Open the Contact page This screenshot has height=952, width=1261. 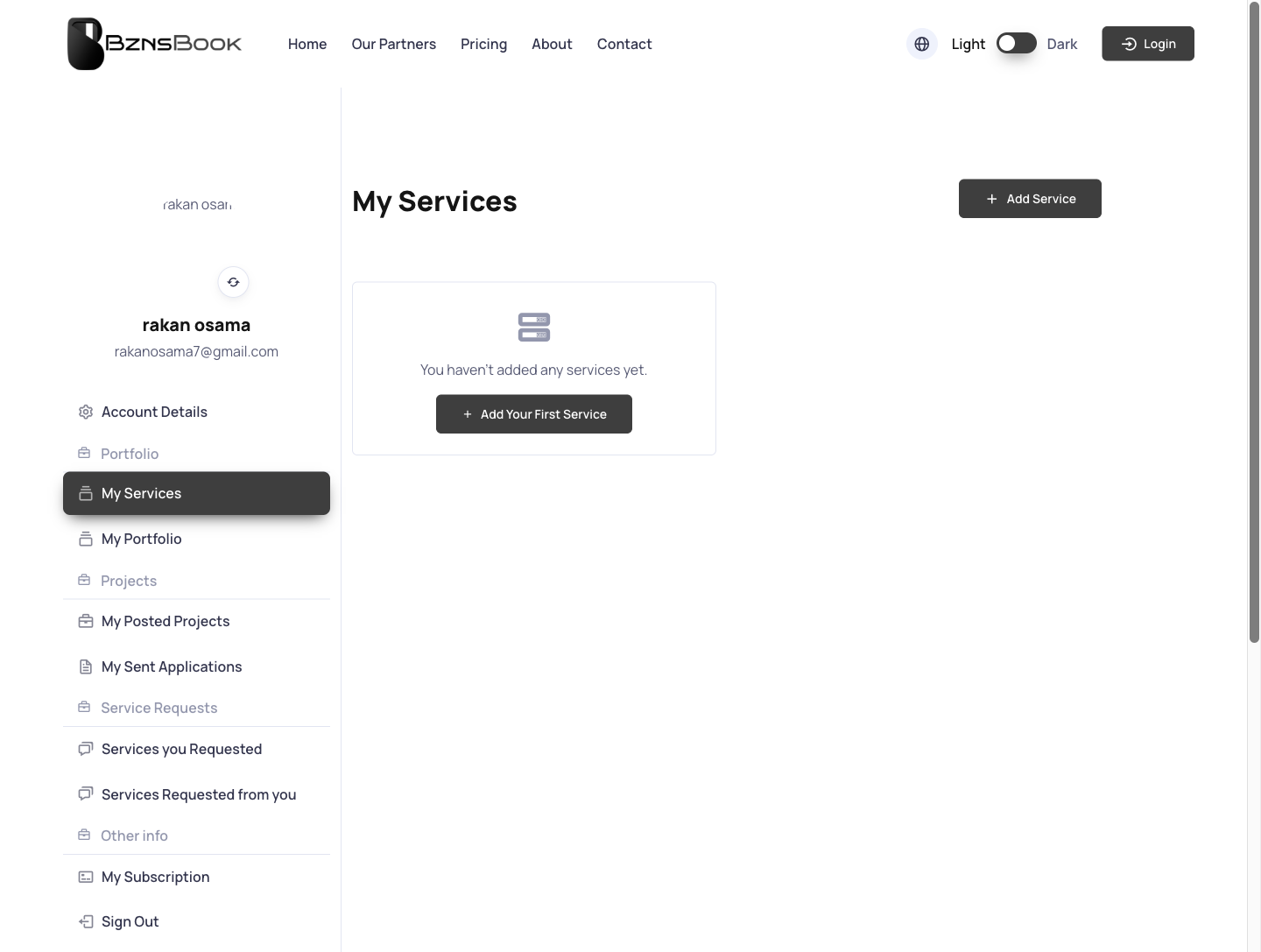tap(624, 44)
